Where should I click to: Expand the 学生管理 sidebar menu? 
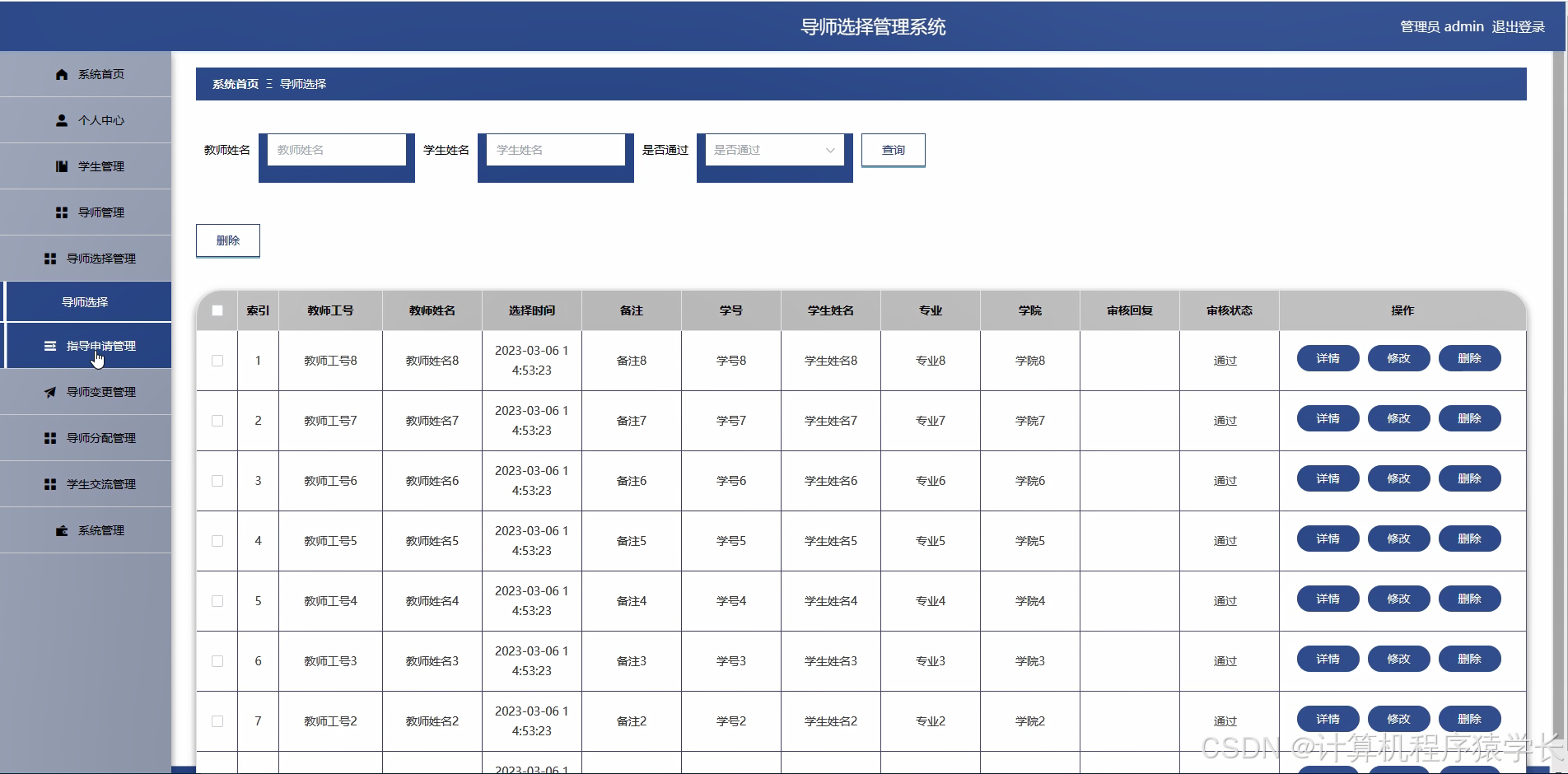coord(86,166)
